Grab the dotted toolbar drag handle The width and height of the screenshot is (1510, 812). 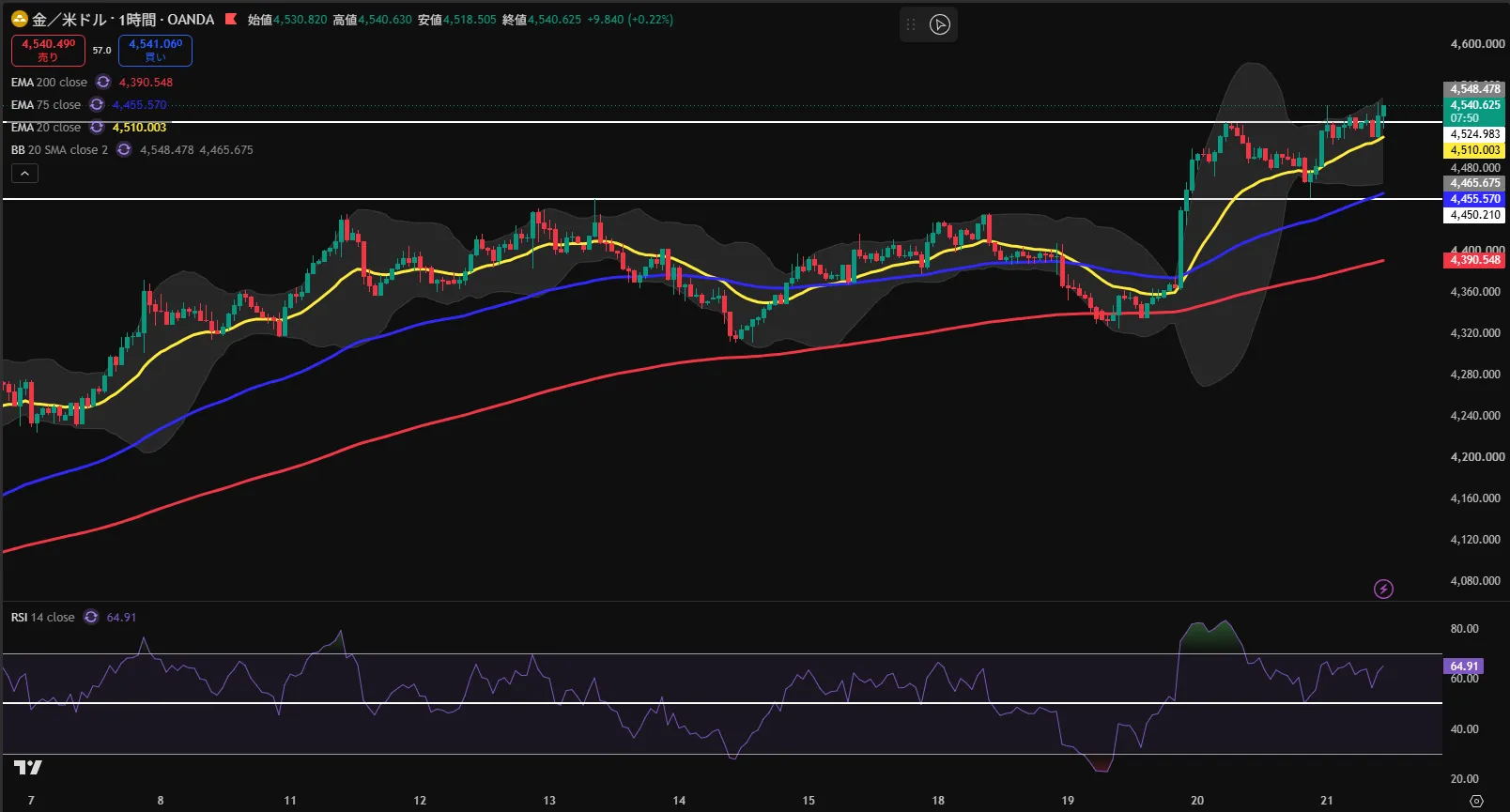tap(911, 25)
